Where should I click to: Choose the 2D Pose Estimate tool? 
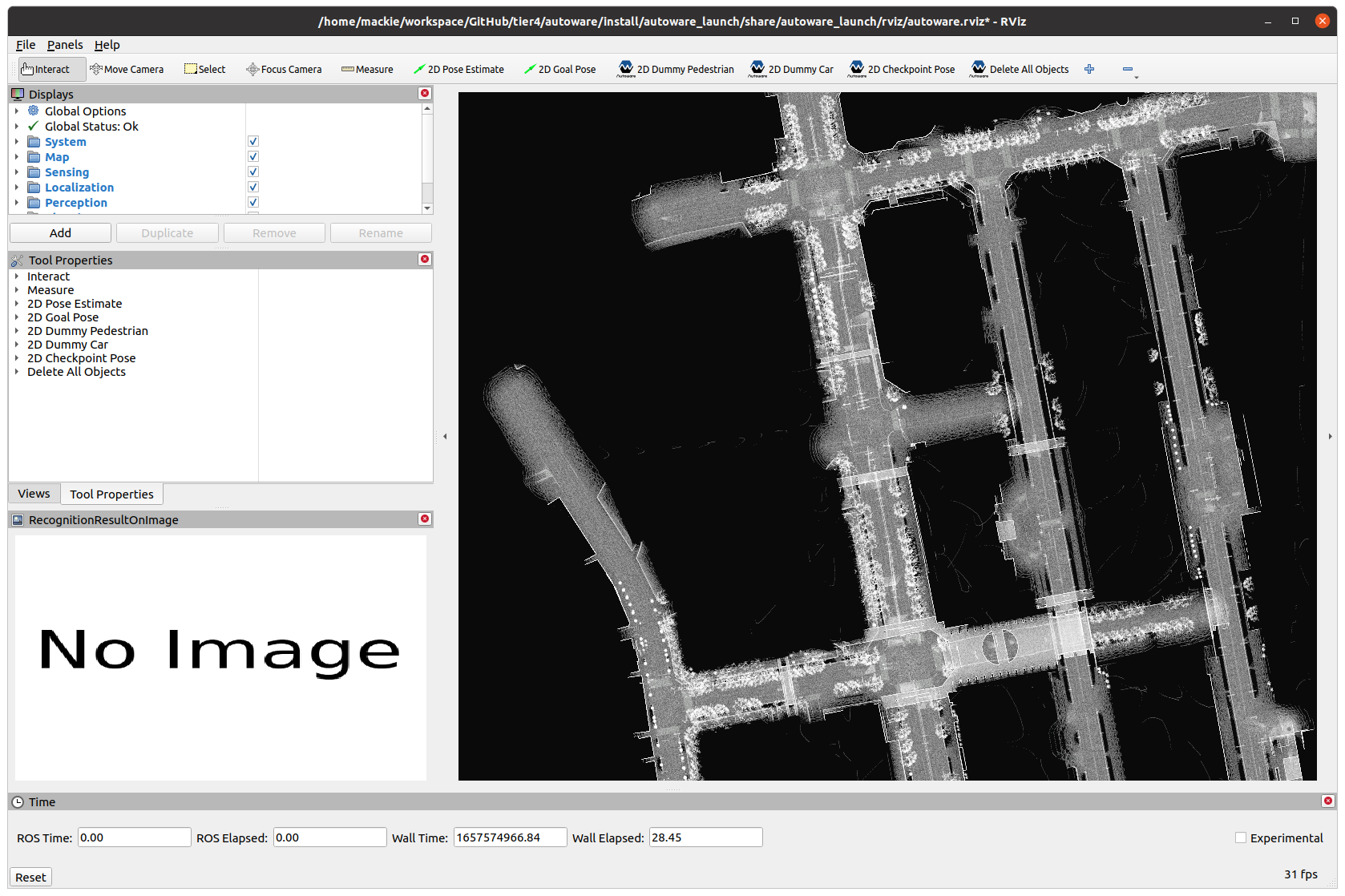458,70
